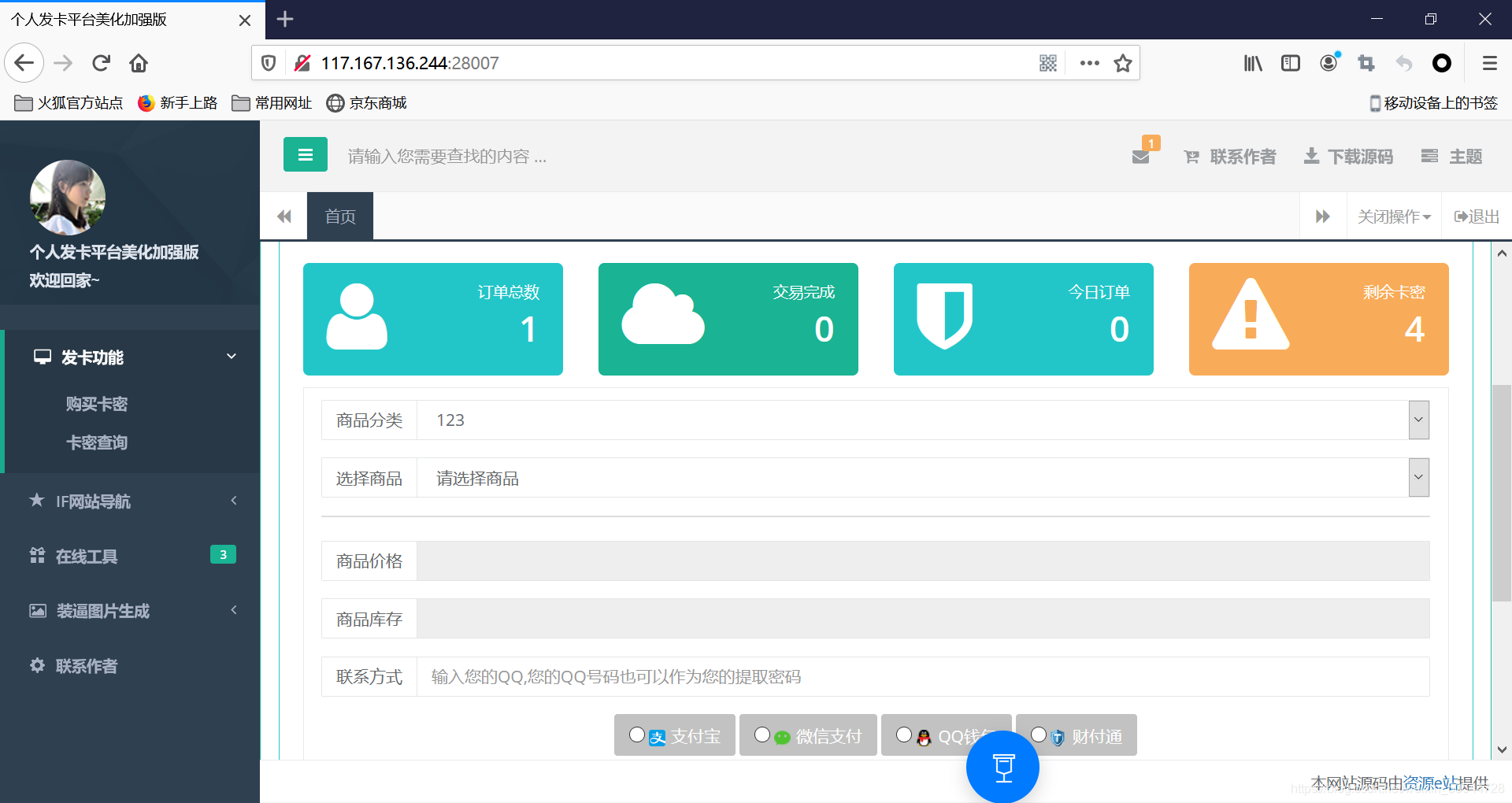
Task: Click the user icon on 订单总数 card
Action: pyautogui.click(x=357, y=316)
